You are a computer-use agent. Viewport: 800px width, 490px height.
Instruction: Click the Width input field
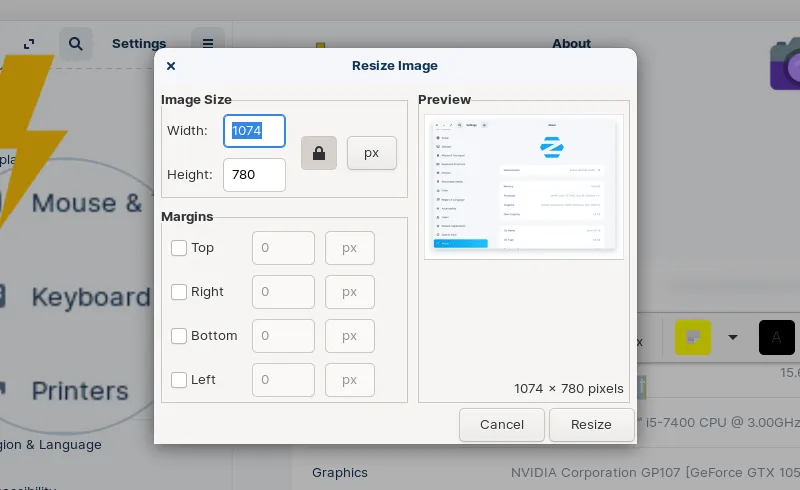click(x=254, y=131)
